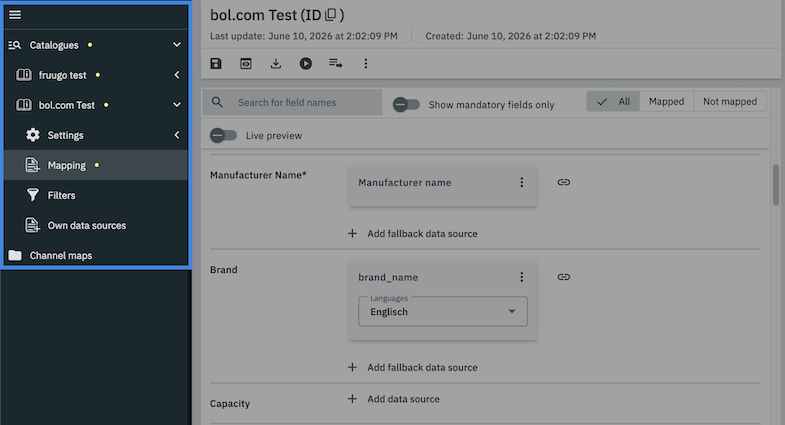Image resolution: width=785 pixels, height=425 pixels.
Task: Click the save icon in the toolbar
Action: point(216,64)
